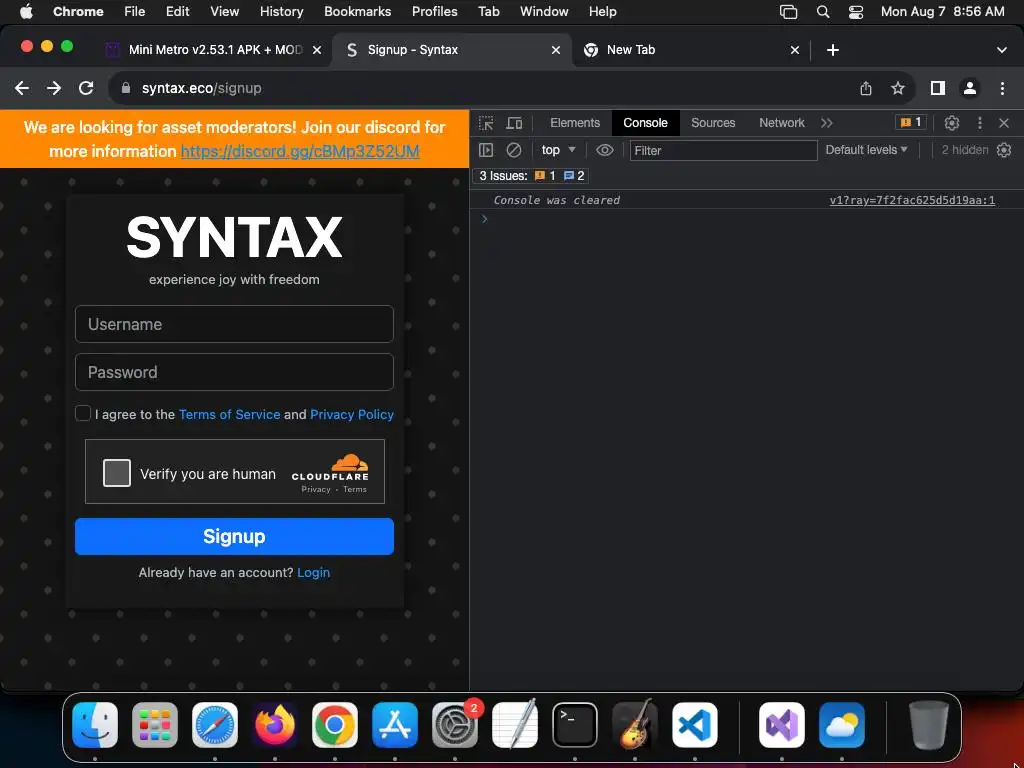This screenshot has height=768, width=1024.
Task: Show the console sidebar
Action: coord(486,150)
